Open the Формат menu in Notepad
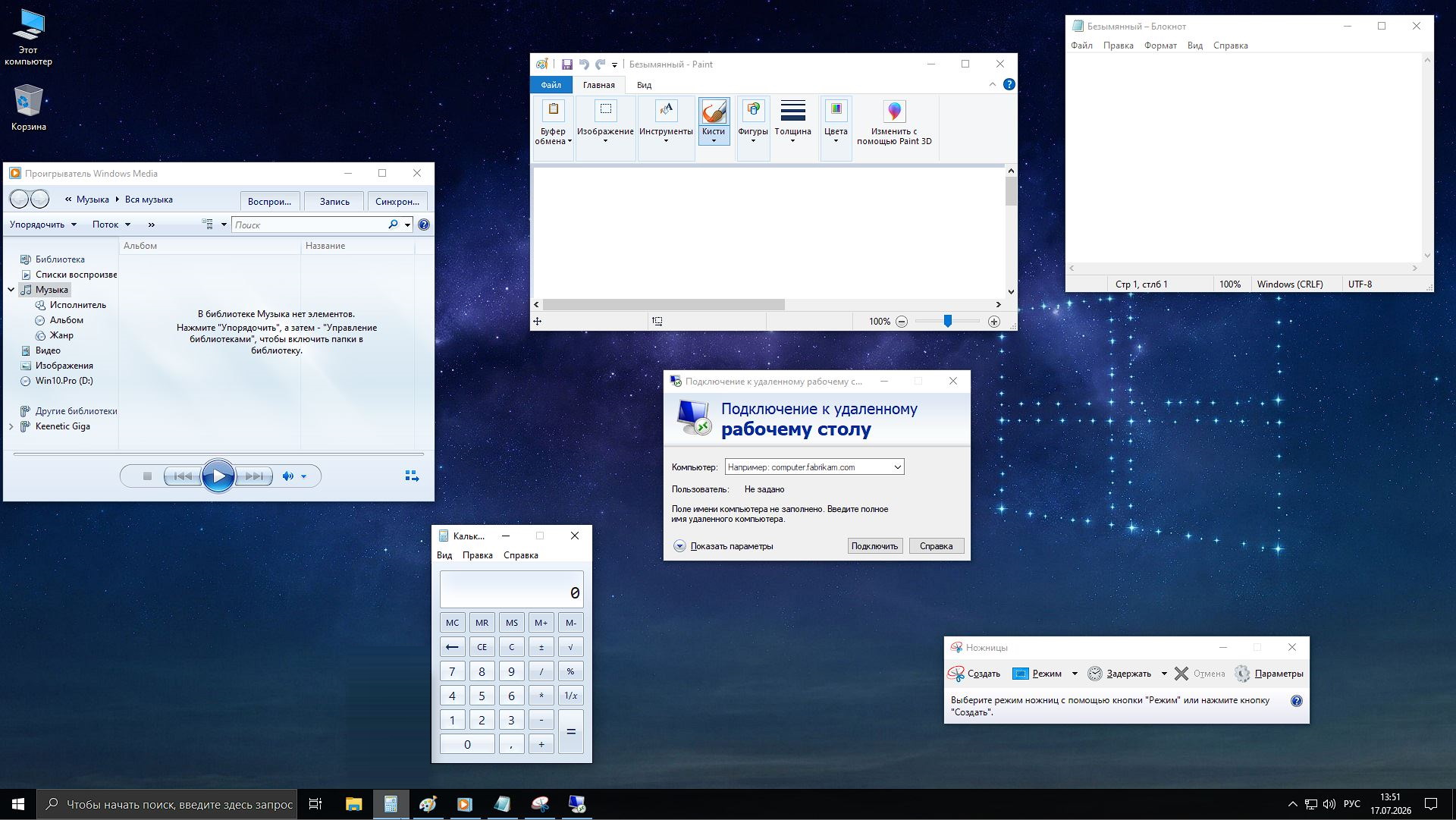Viewport: 1456px width, 820px height. click(x=1160, y=46)
